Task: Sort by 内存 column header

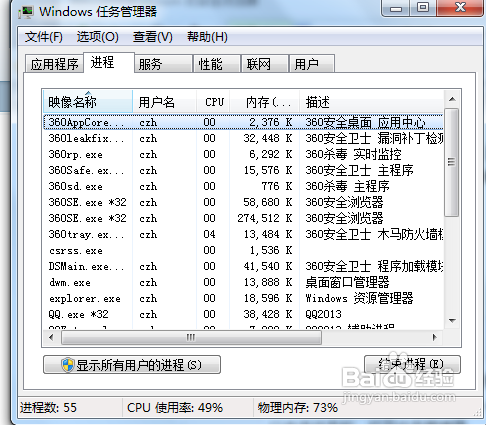Action: click(265, 101)
